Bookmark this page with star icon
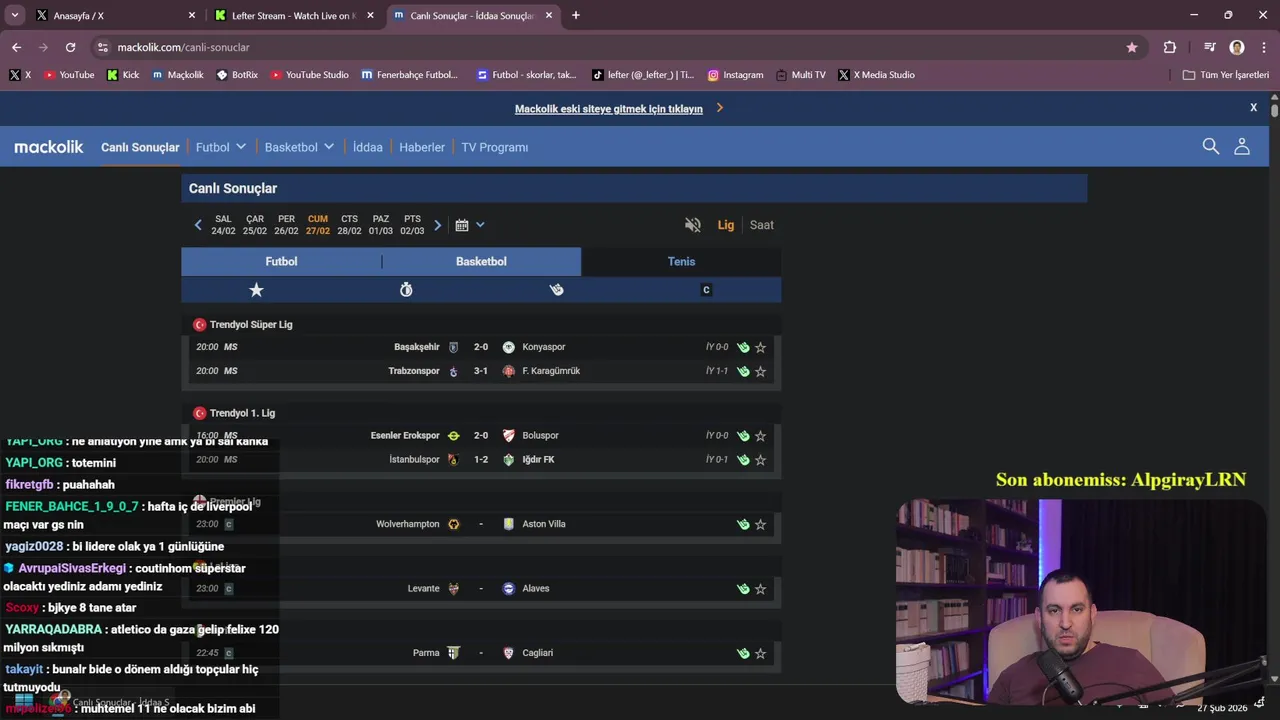 1132,47
